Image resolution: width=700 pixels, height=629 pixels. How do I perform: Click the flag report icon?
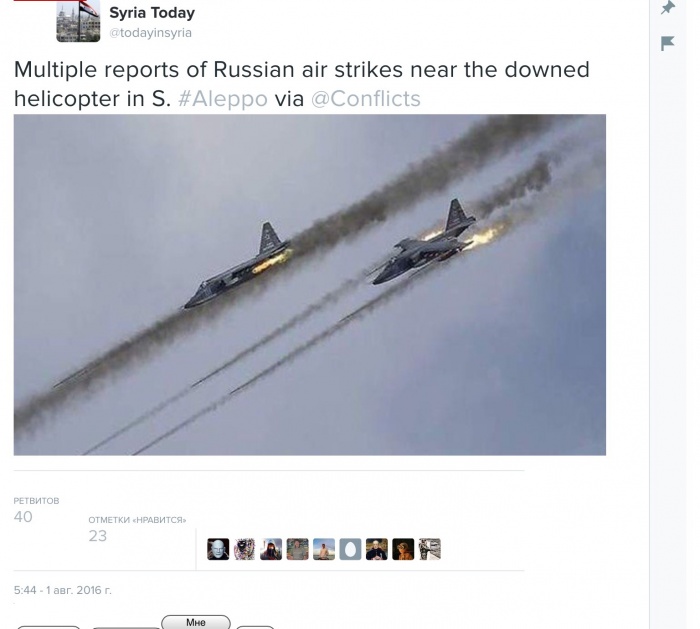click(667, 43)
